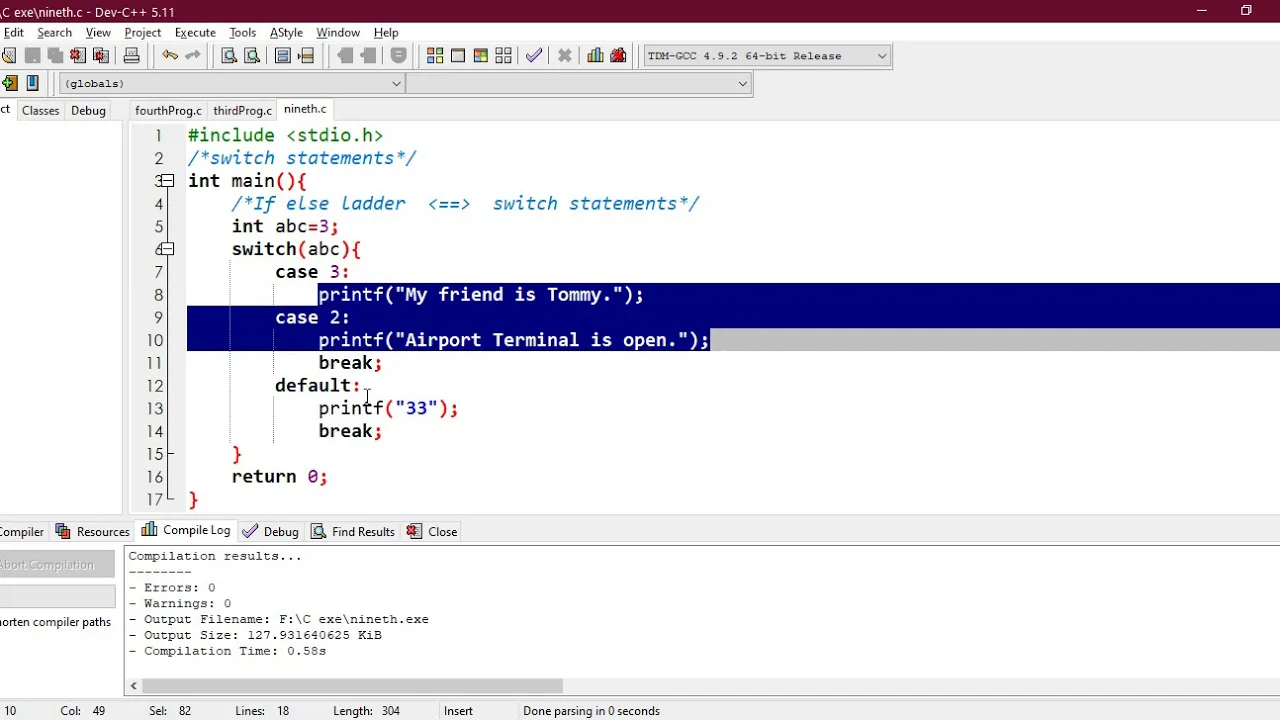Screen dimensions: 1280x720
Task: Click the icon just right of Replace
Action: 283,56
